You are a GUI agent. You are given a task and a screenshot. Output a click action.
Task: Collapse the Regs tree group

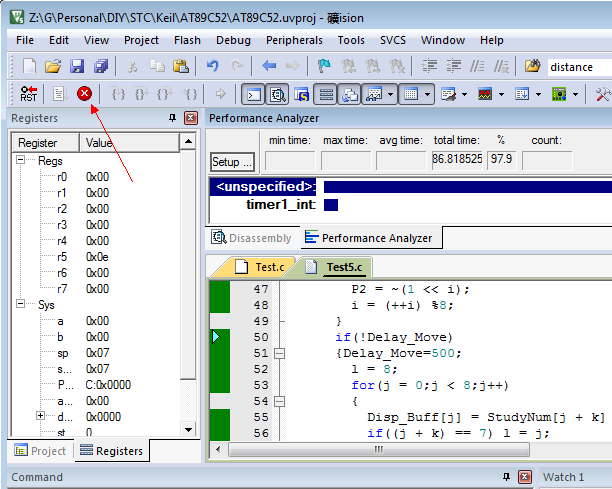(x=20, y=159)
